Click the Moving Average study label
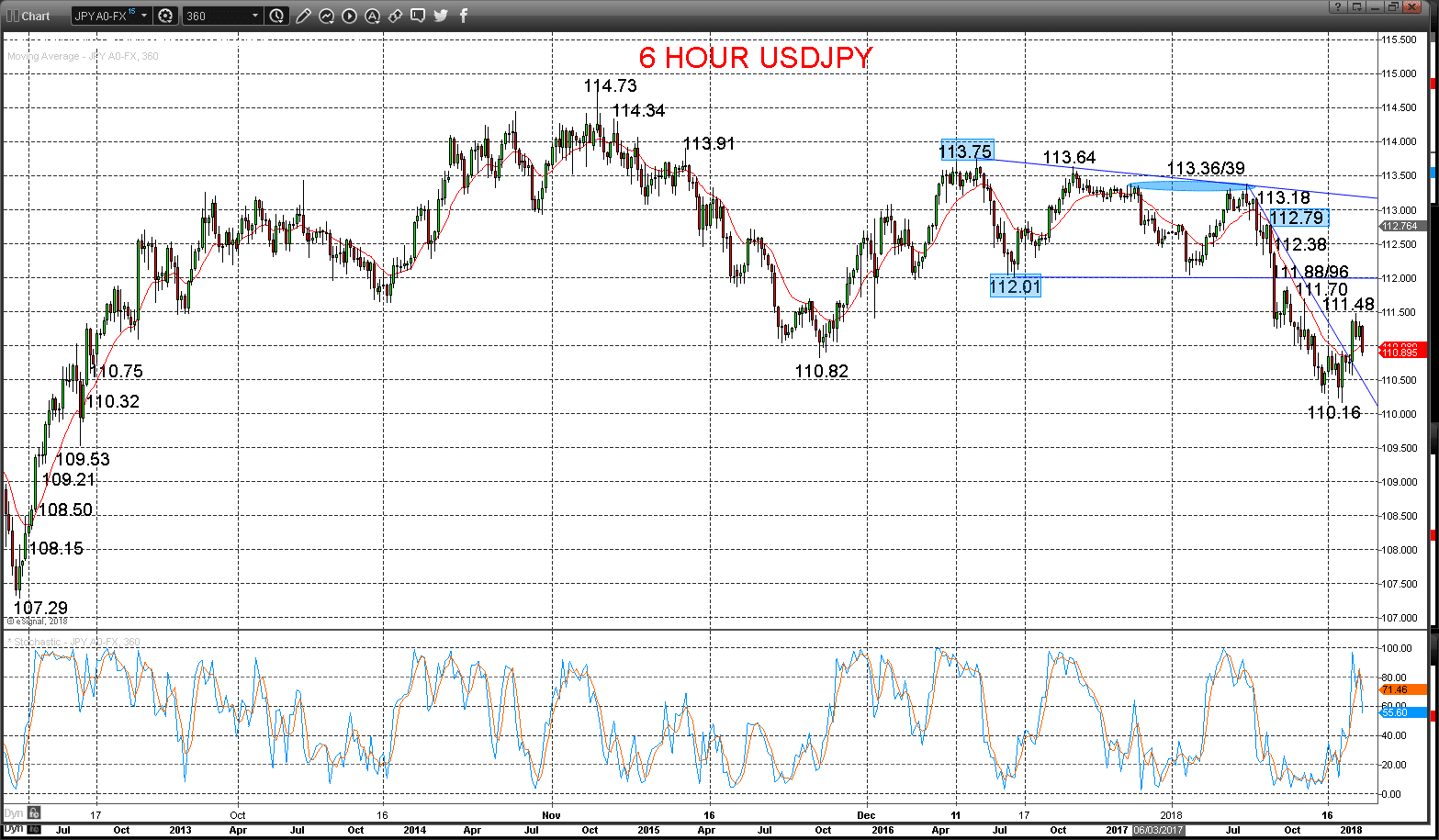The width and height of the screenshot is (1439, 840). click(x=83, y=57)
